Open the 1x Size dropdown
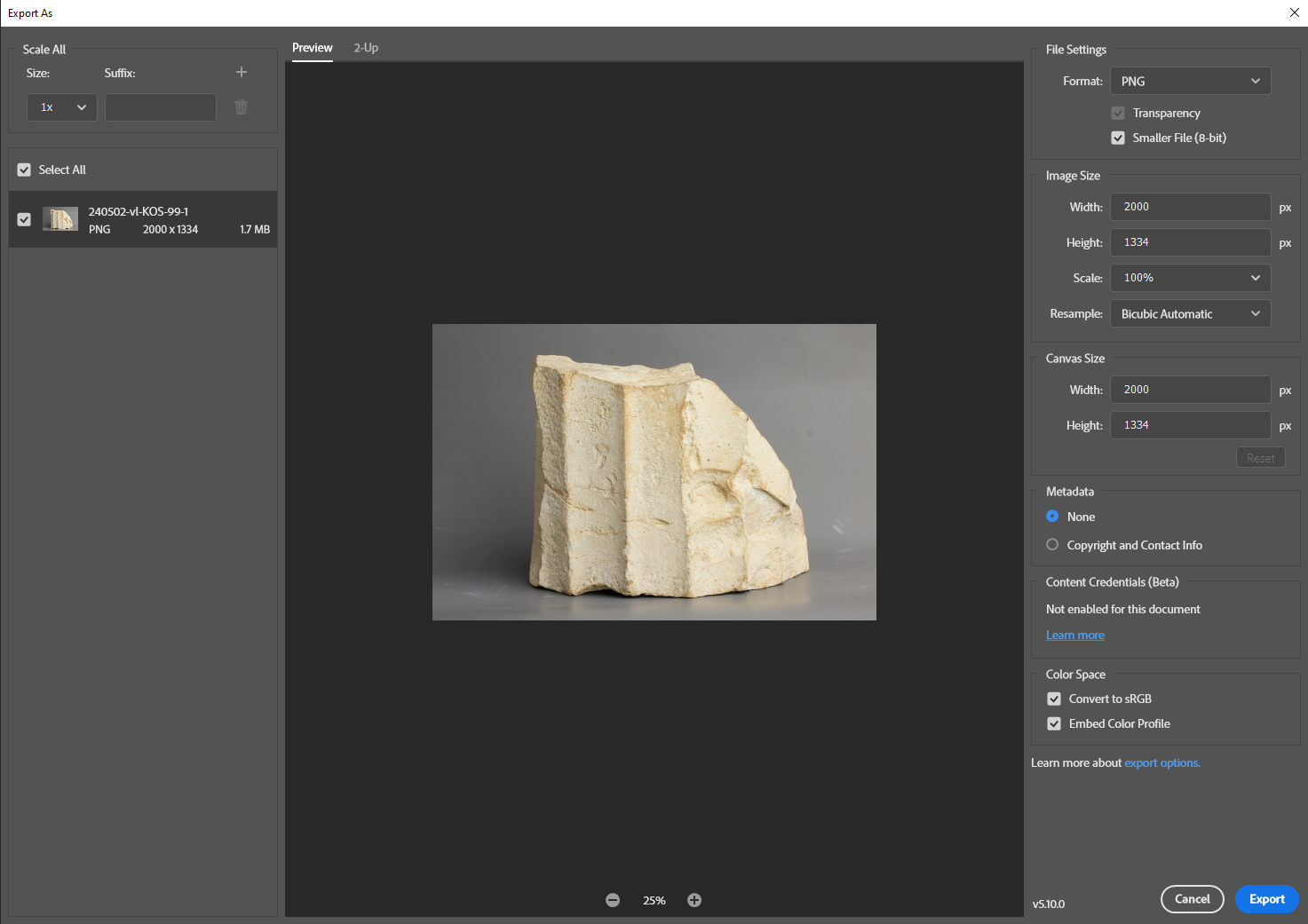The image size is (1308, 924). click(61, 107)
